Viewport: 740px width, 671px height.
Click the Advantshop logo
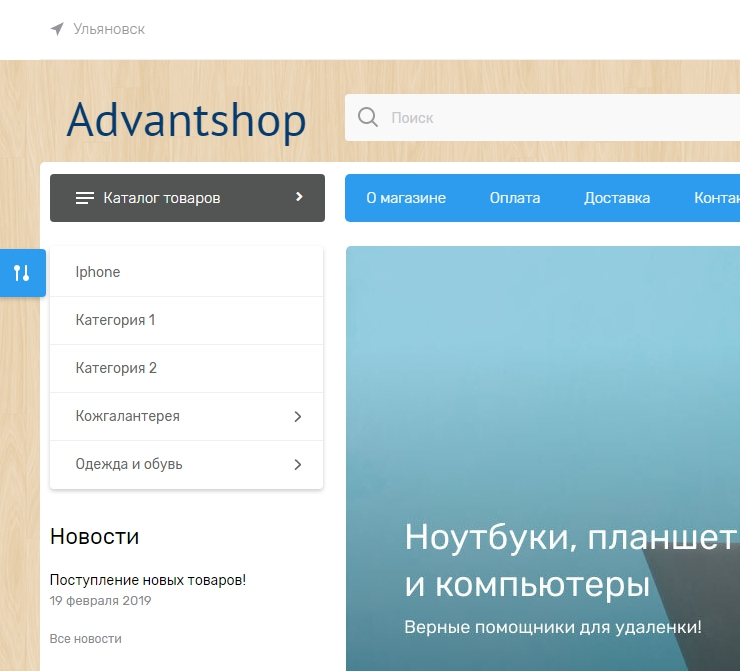[x=186, y=120]
